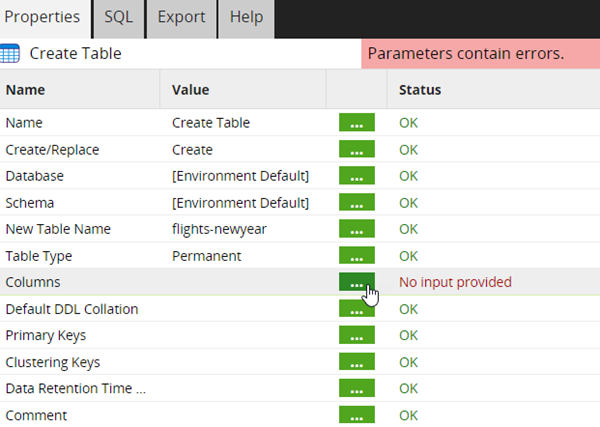Image resolution: width=600 pixels, height=427 pixels.
Task: Click the Create Table component icon
Action: [10, 54]
